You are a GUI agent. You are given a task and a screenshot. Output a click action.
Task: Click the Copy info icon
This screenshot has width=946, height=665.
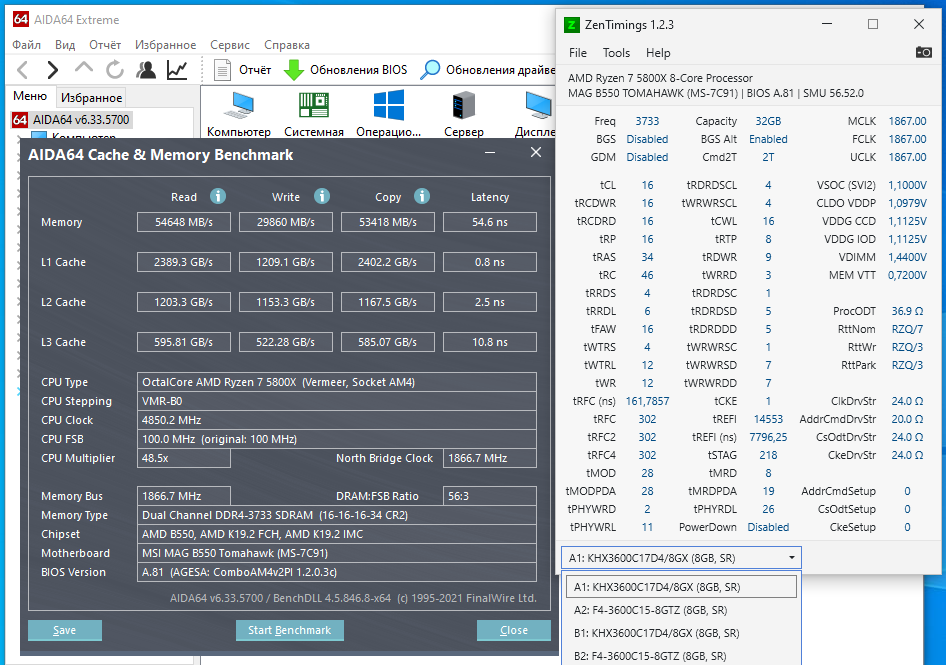(x=422, y=196)
